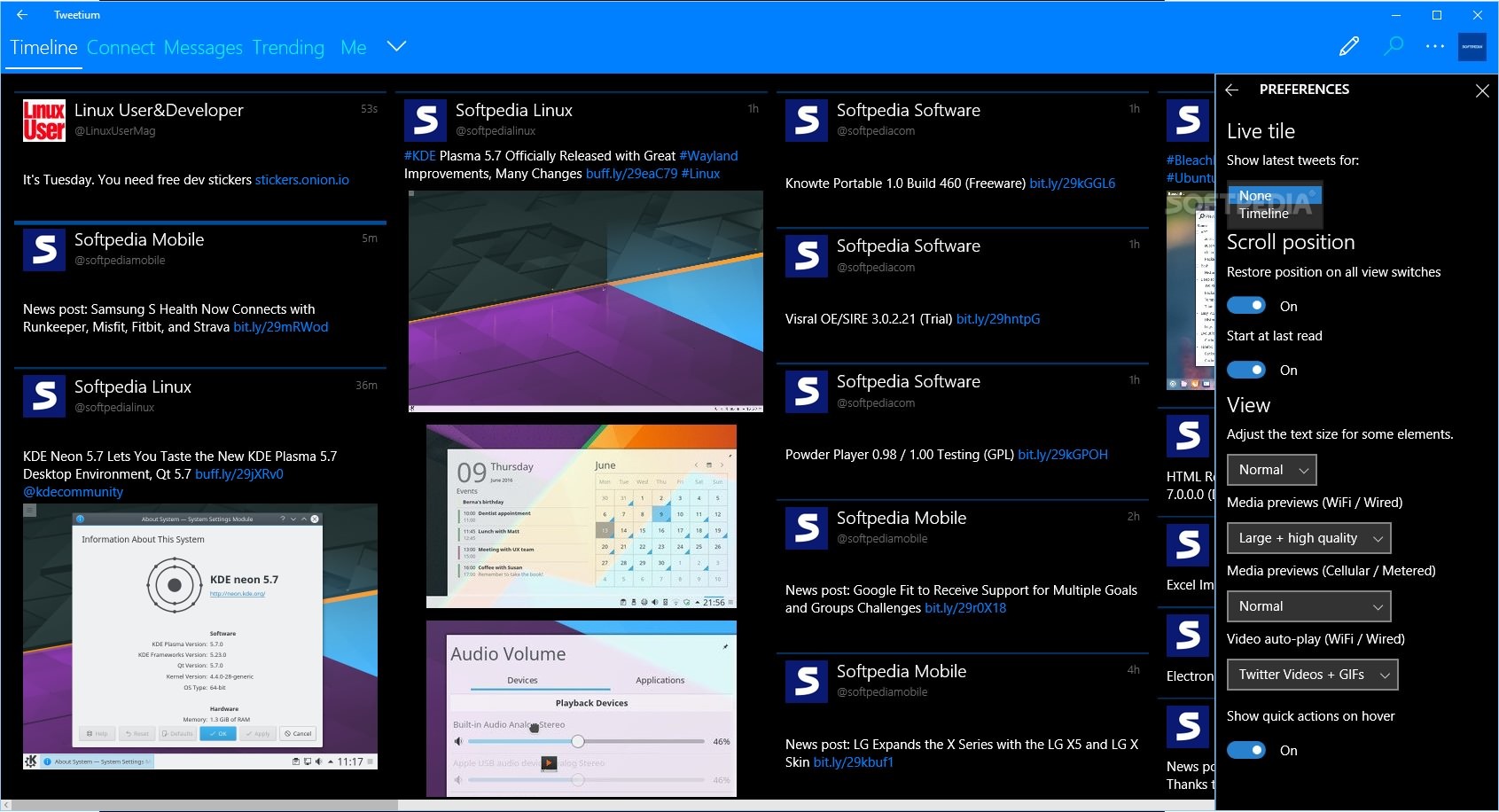This screenshot has height=812, width=1499.
Task: Open bit.ly/29mRWod link
Action: [281, 327]
